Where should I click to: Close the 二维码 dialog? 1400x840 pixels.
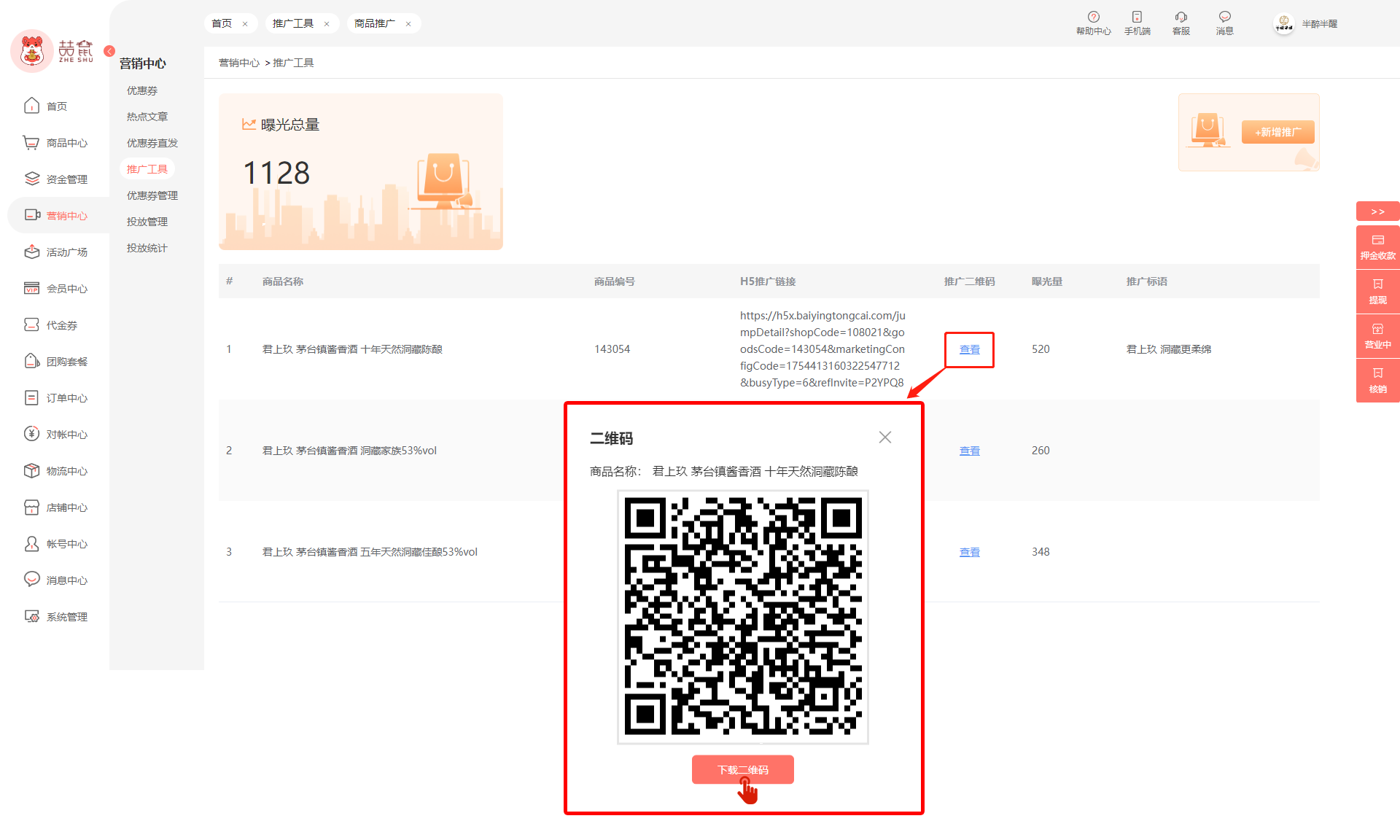(x=884, y=437)
